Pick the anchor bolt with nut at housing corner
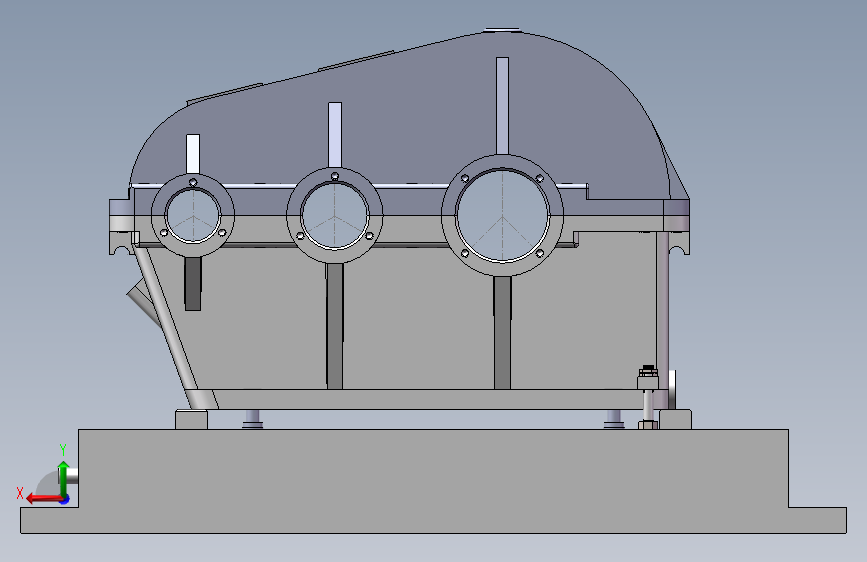Image resolution: width=867 pixels, height=562 pixels. (x=647, y=397)
